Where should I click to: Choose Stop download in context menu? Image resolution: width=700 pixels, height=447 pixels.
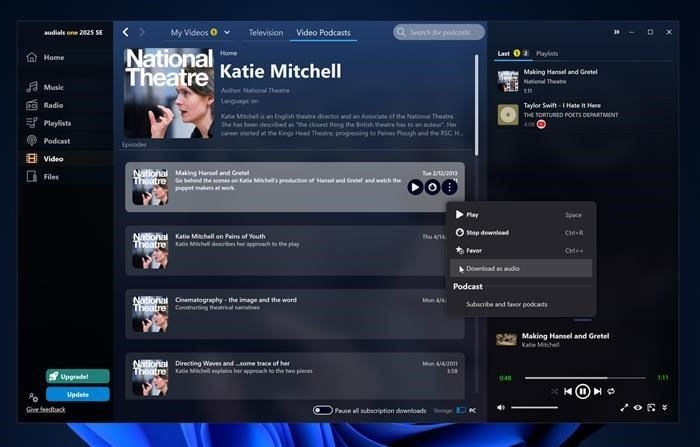coord(521,233)
